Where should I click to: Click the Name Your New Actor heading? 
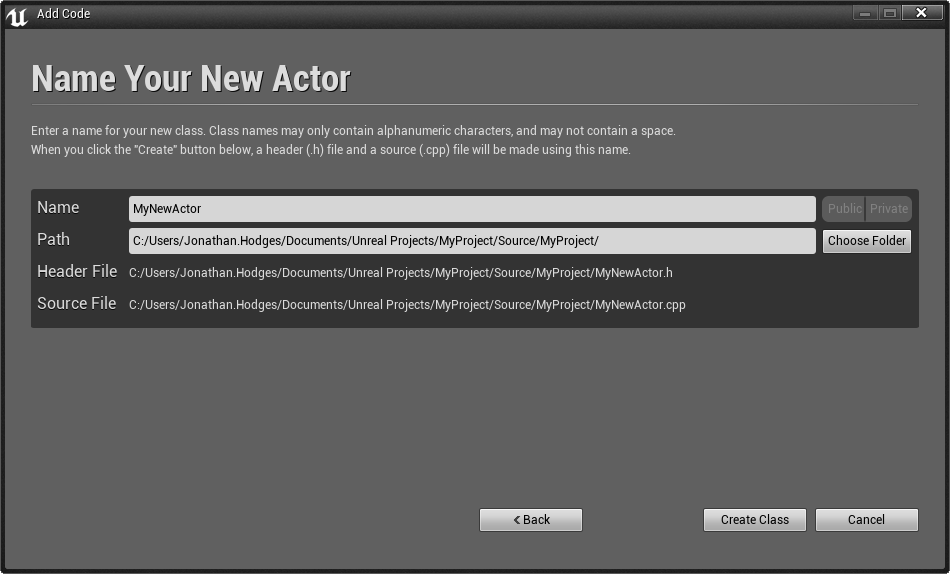pyautogui.click(x=191, y=79)
